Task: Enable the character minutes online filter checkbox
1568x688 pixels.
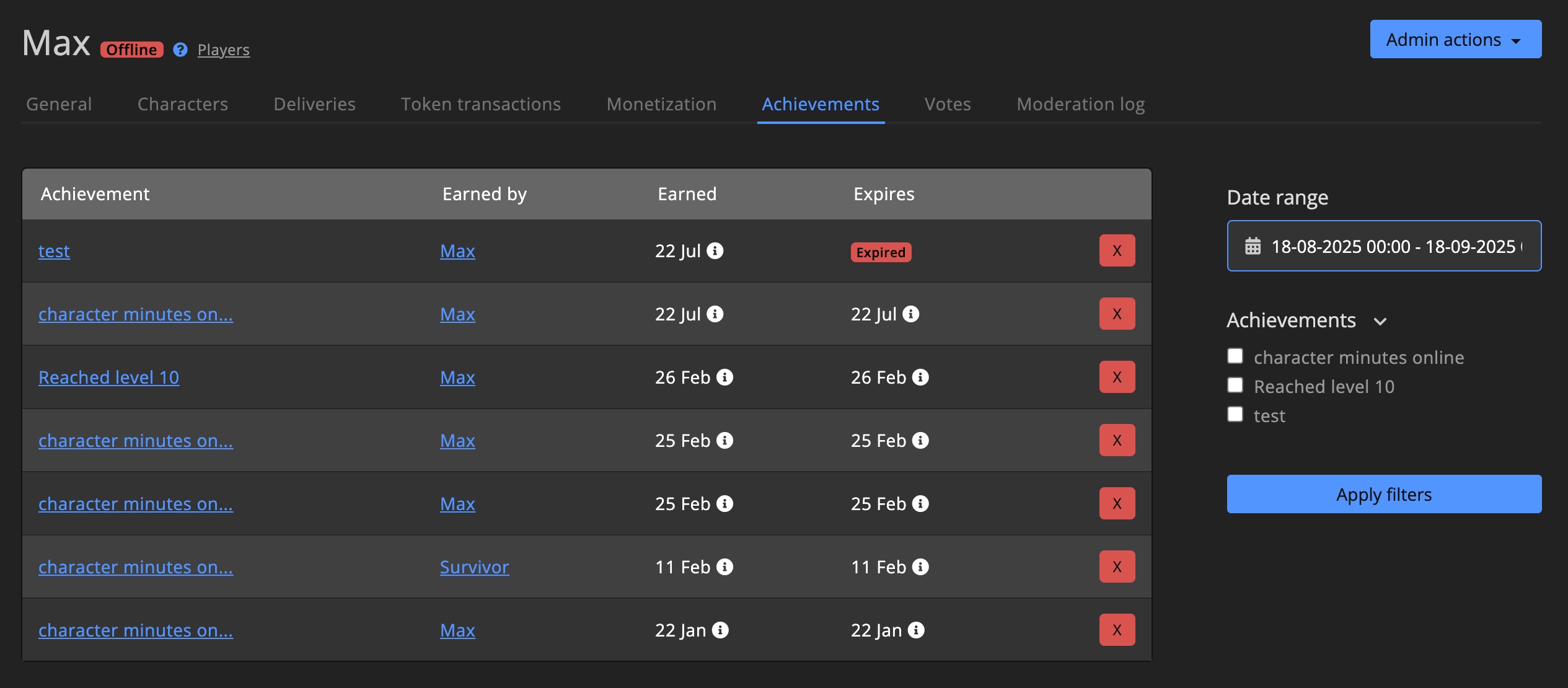Action: [x=1235, y=356]
